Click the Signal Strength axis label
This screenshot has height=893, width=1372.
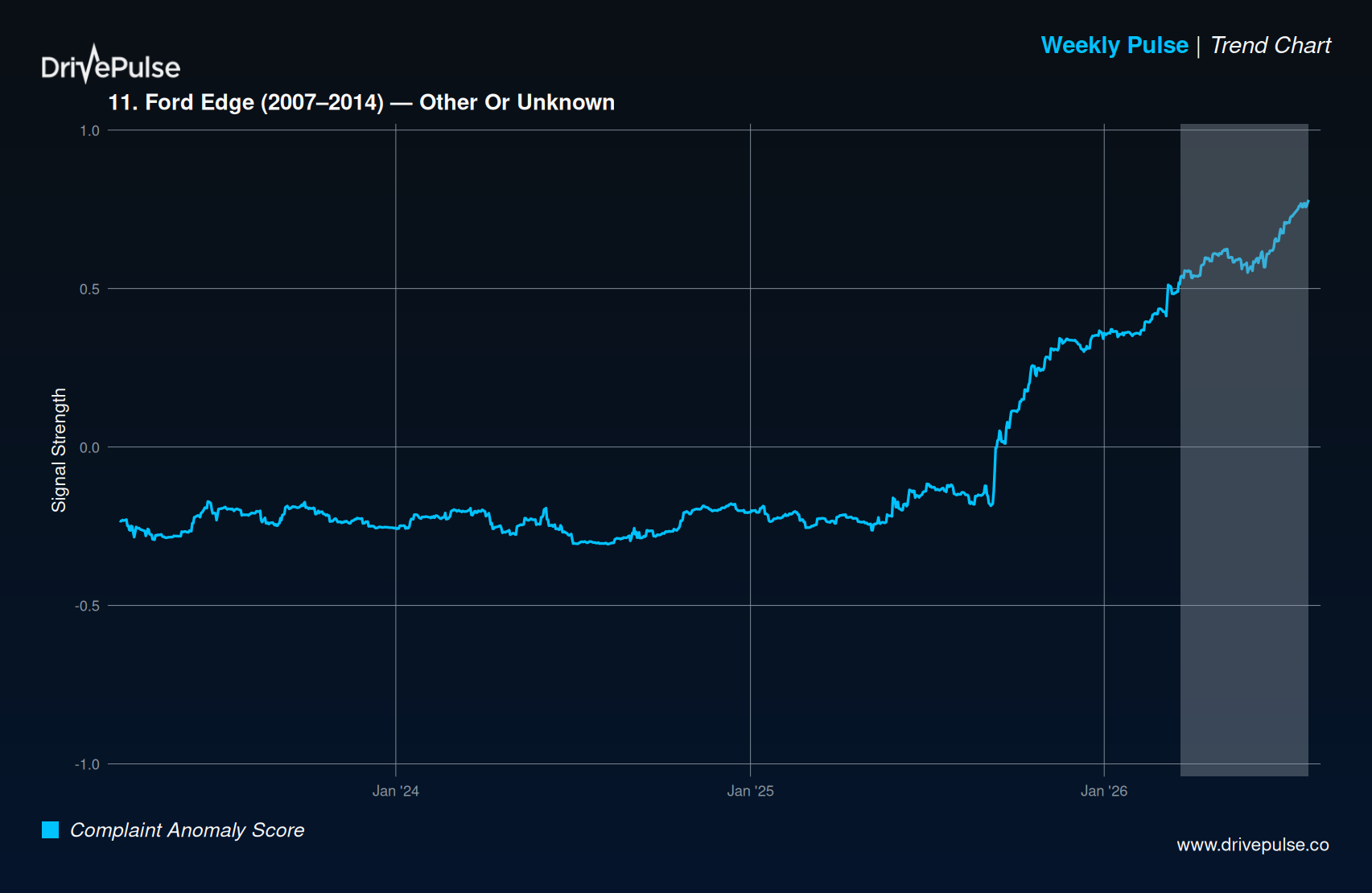tap(59, 450)
